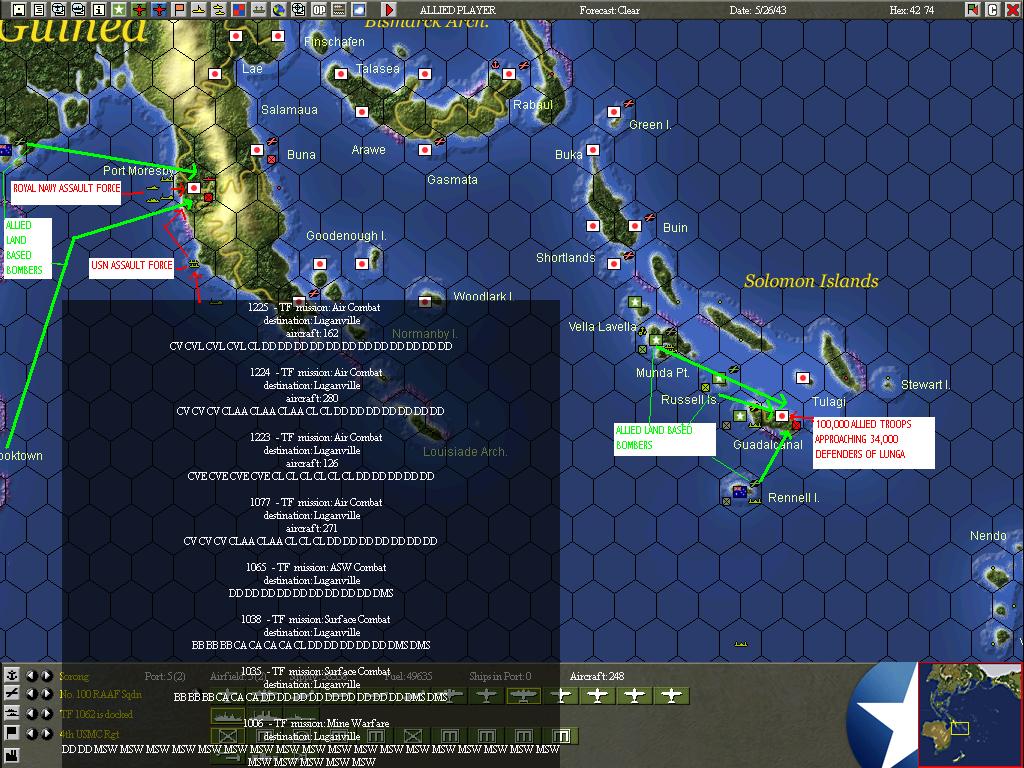Click the 'Date: 5/26/43' status text
Viewport: 1024px width, 768px height.
point(757,10)
